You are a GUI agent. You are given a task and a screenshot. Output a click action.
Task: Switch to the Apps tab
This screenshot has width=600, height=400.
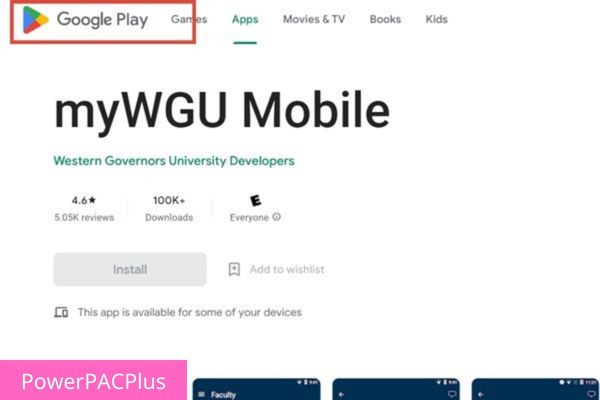point(245,19)
